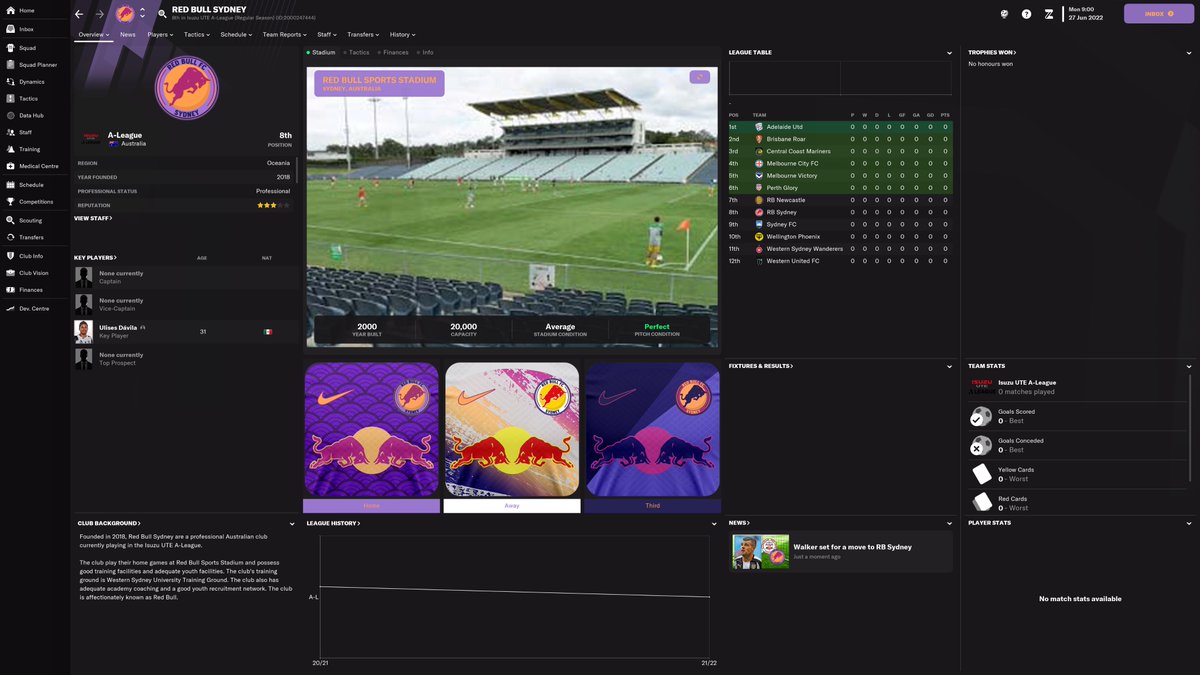The height and width of the screenshot is (675, 1200).
Task: Open the Overview dropdown tab
Action: 94,34
